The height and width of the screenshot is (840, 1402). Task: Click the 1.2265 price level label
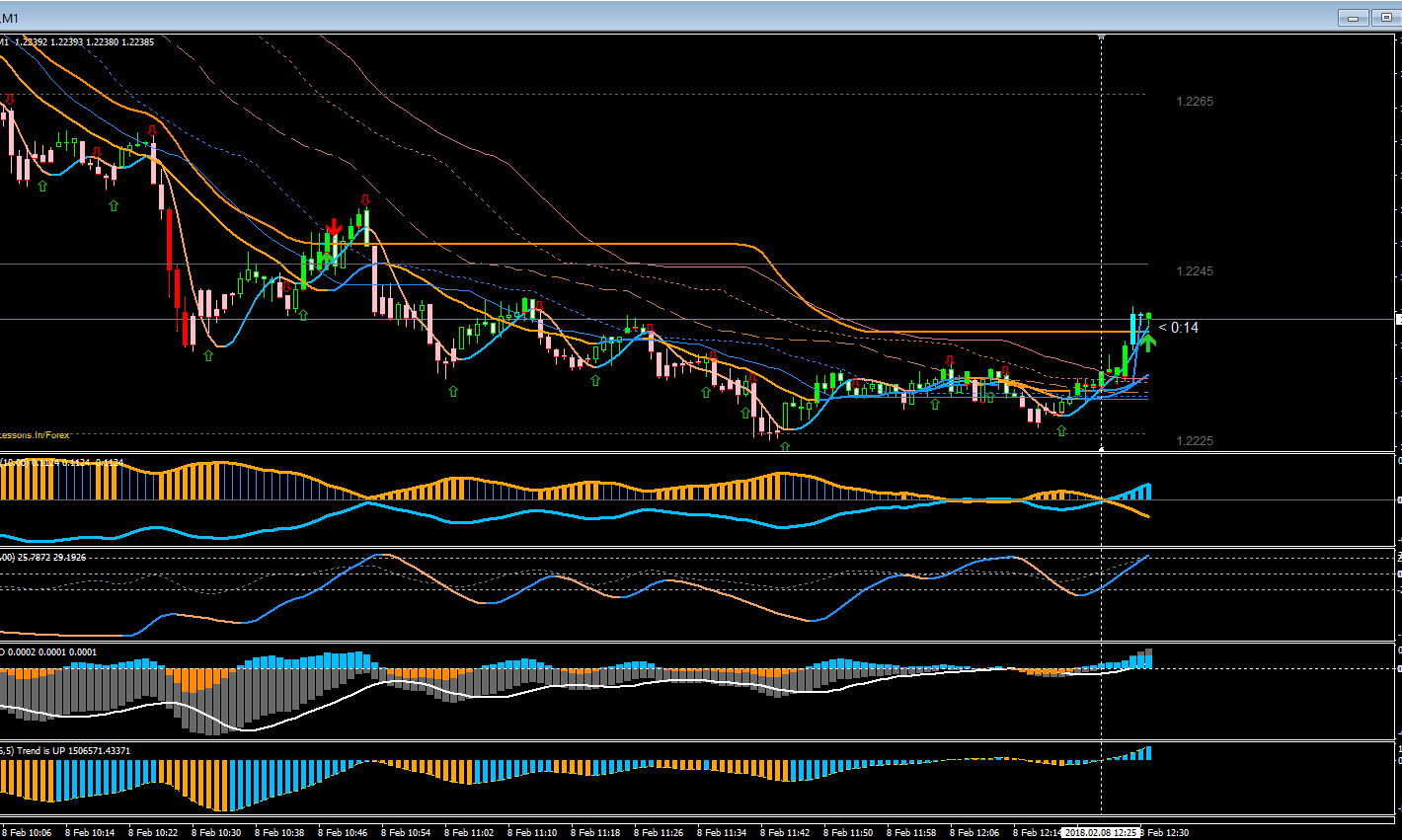pyautogui.click(x=1195, y=102)
